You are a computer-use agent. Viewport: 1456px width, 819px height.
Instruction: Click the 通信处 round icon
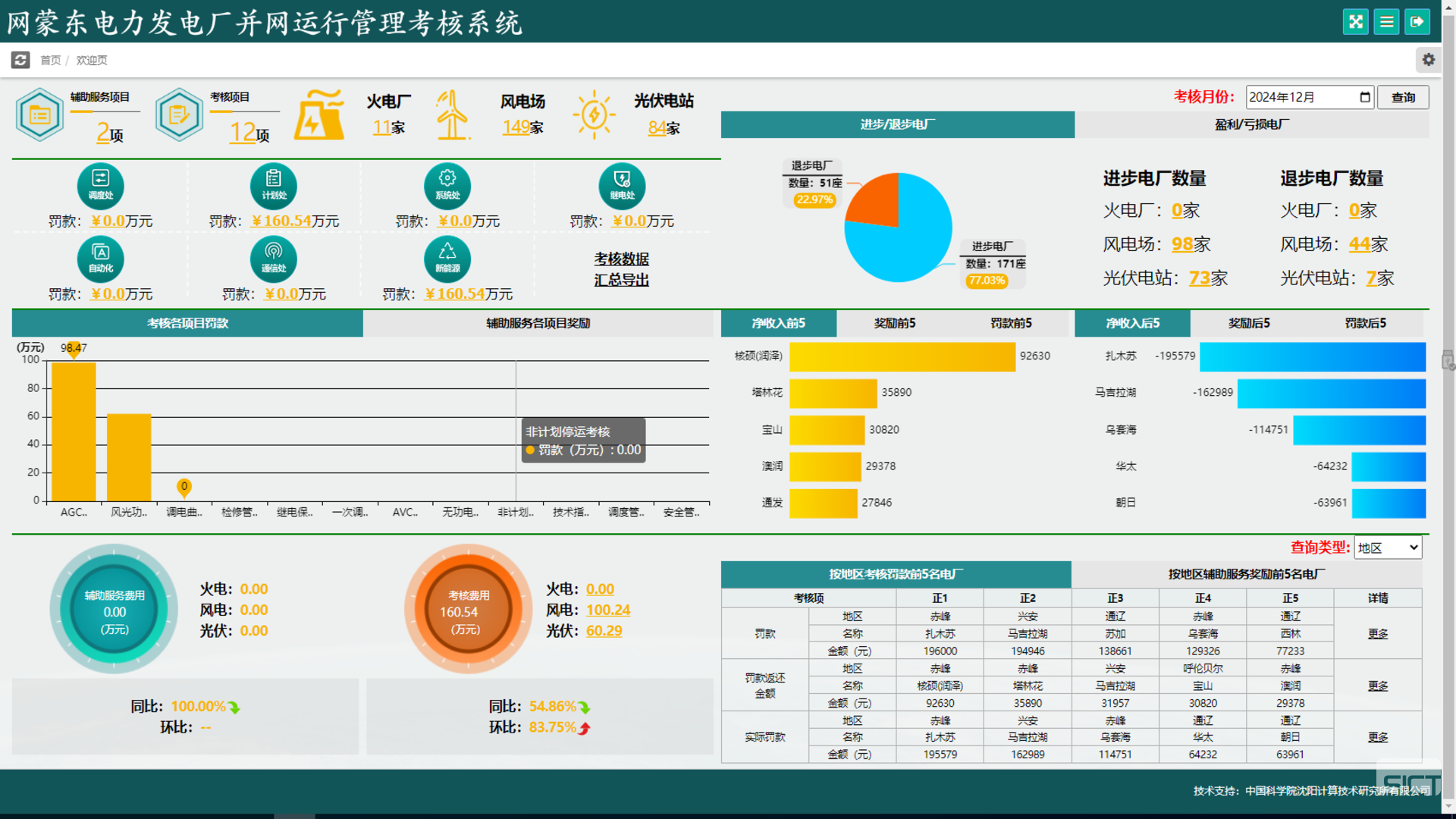coord(274,259)
